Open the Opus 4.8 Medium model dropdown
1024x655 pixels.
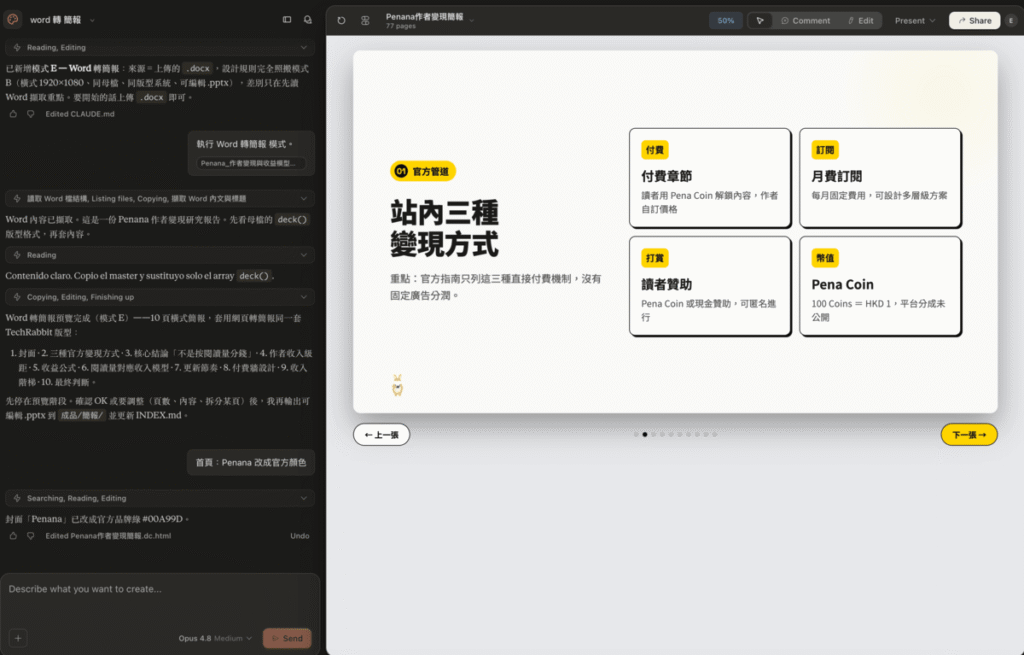[x=215, y=638]
